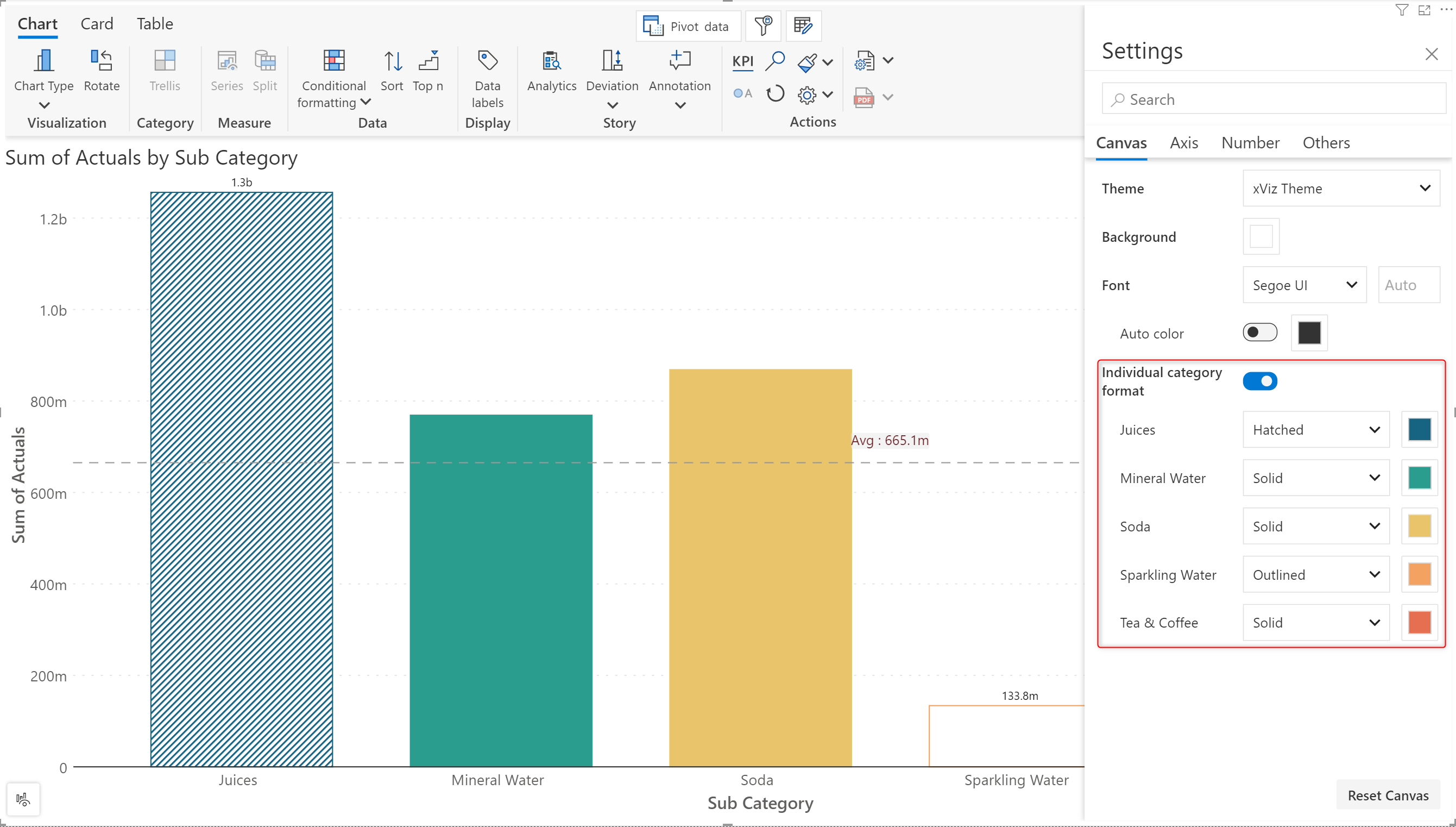Open Conditional formatting tool

(334, 78)
